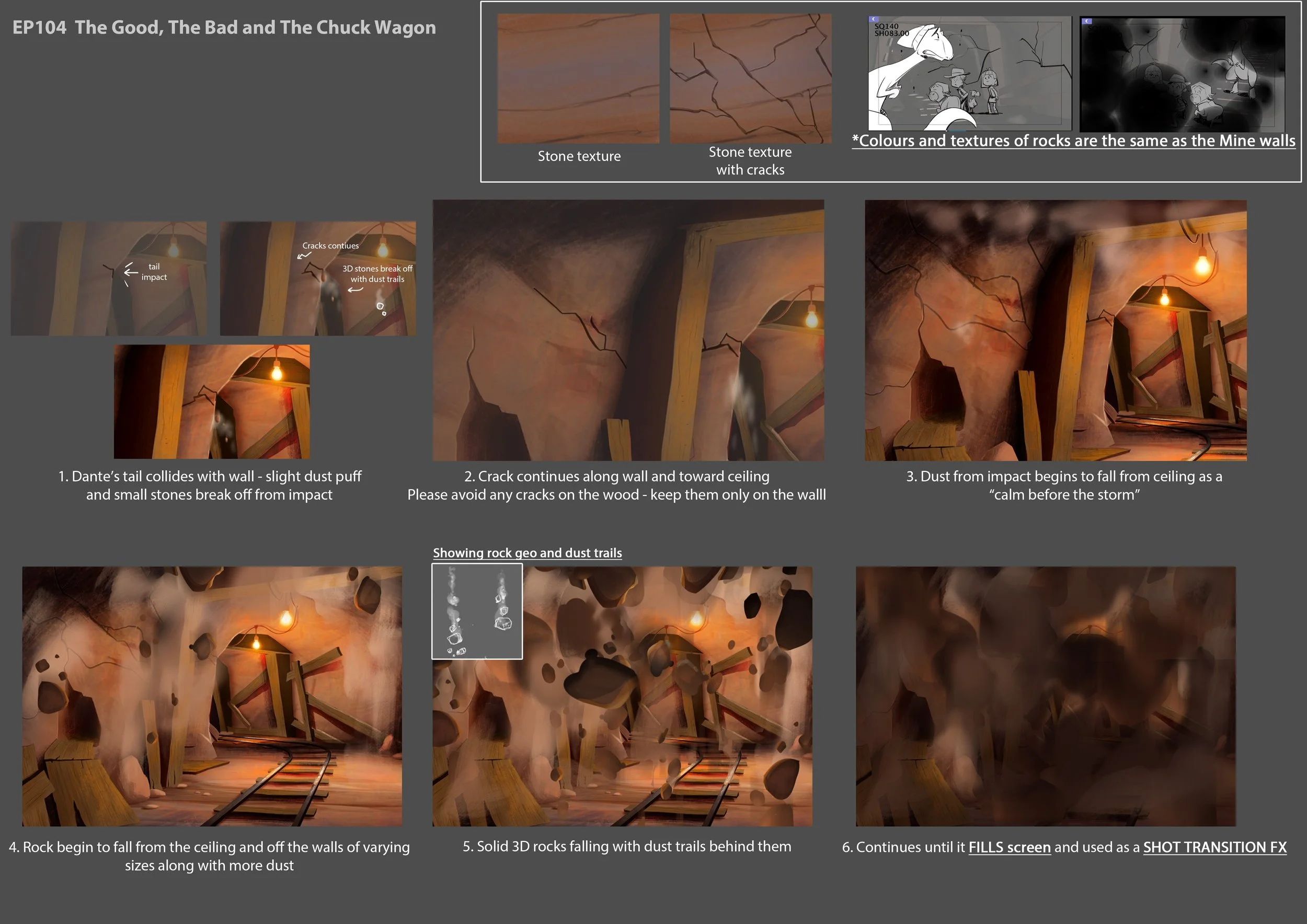Click the purple moon icon on dark storyboard frame
This screenshot has height=924, width=1307.
(1087, 21)
